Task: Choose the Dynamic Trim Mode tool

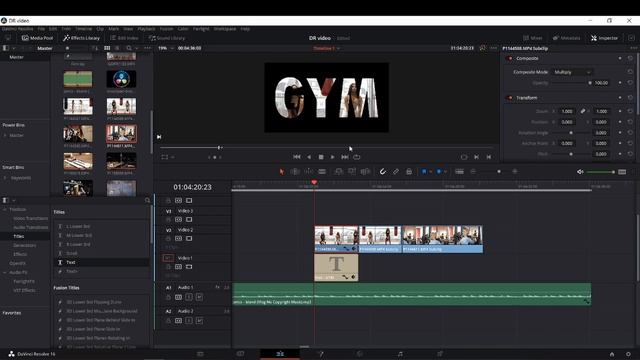Action: coord(309,172)
